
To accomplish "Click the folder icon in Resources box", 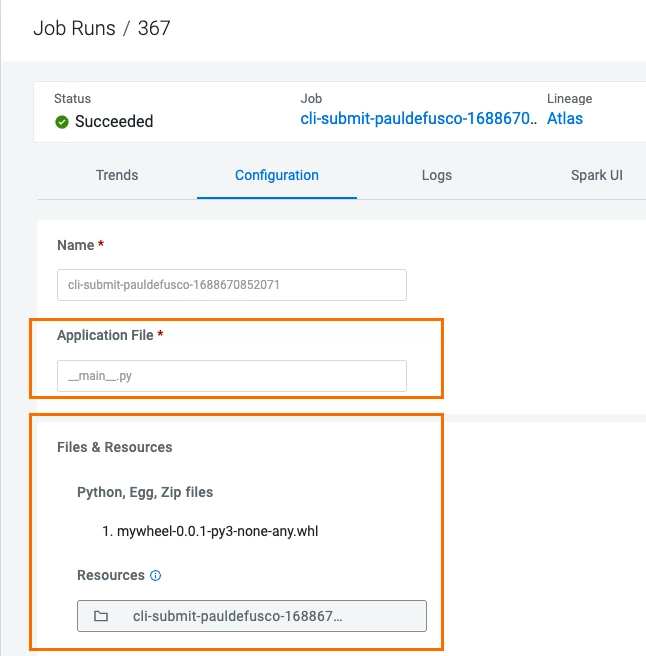I will [x=101, y=616].
